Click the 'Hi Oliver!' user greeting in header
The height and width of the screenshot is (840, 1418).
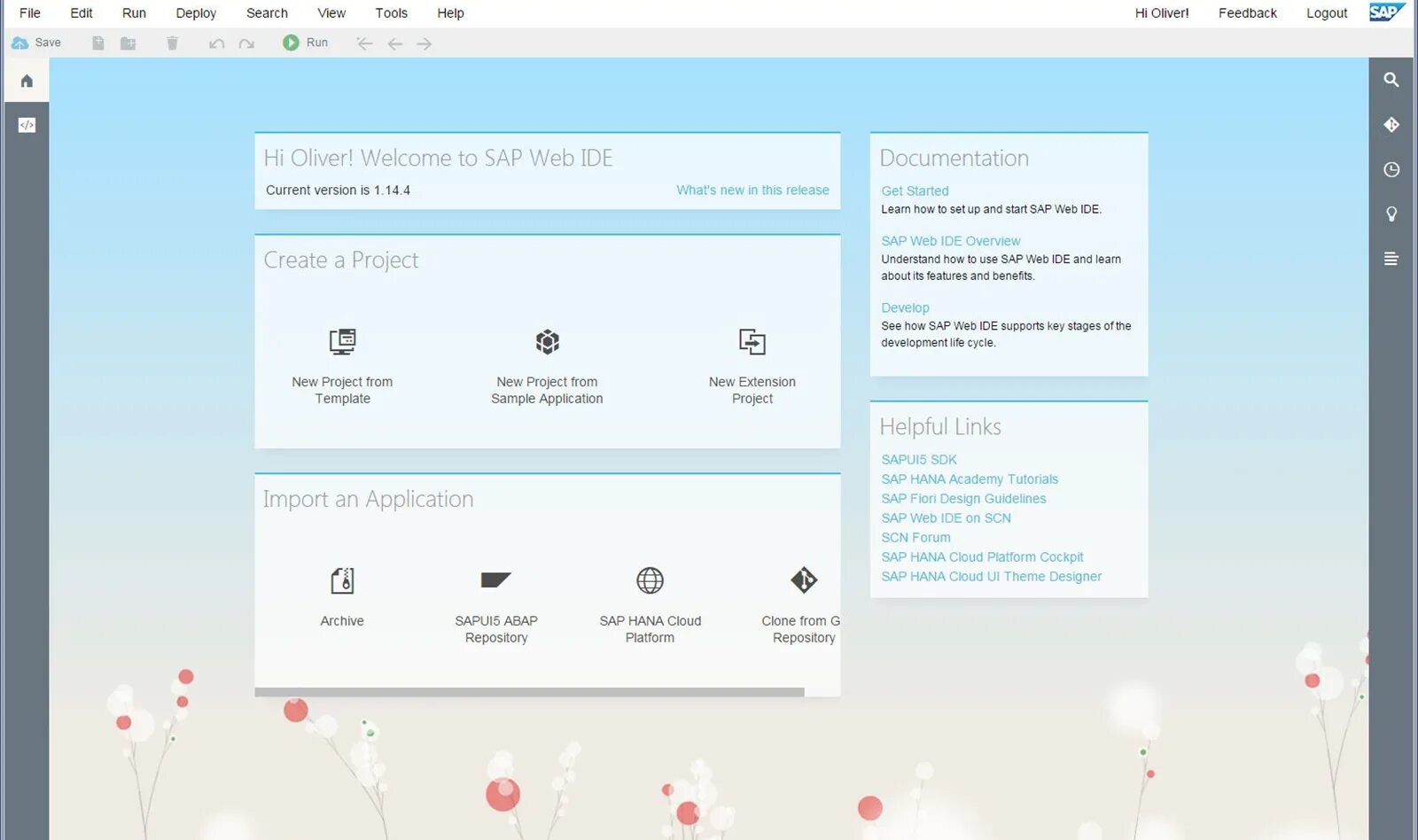click(x=1162, y=13)
